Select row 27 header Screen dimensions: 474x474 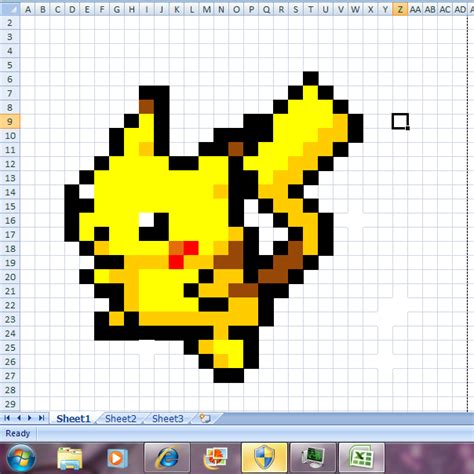coord(10,376)
